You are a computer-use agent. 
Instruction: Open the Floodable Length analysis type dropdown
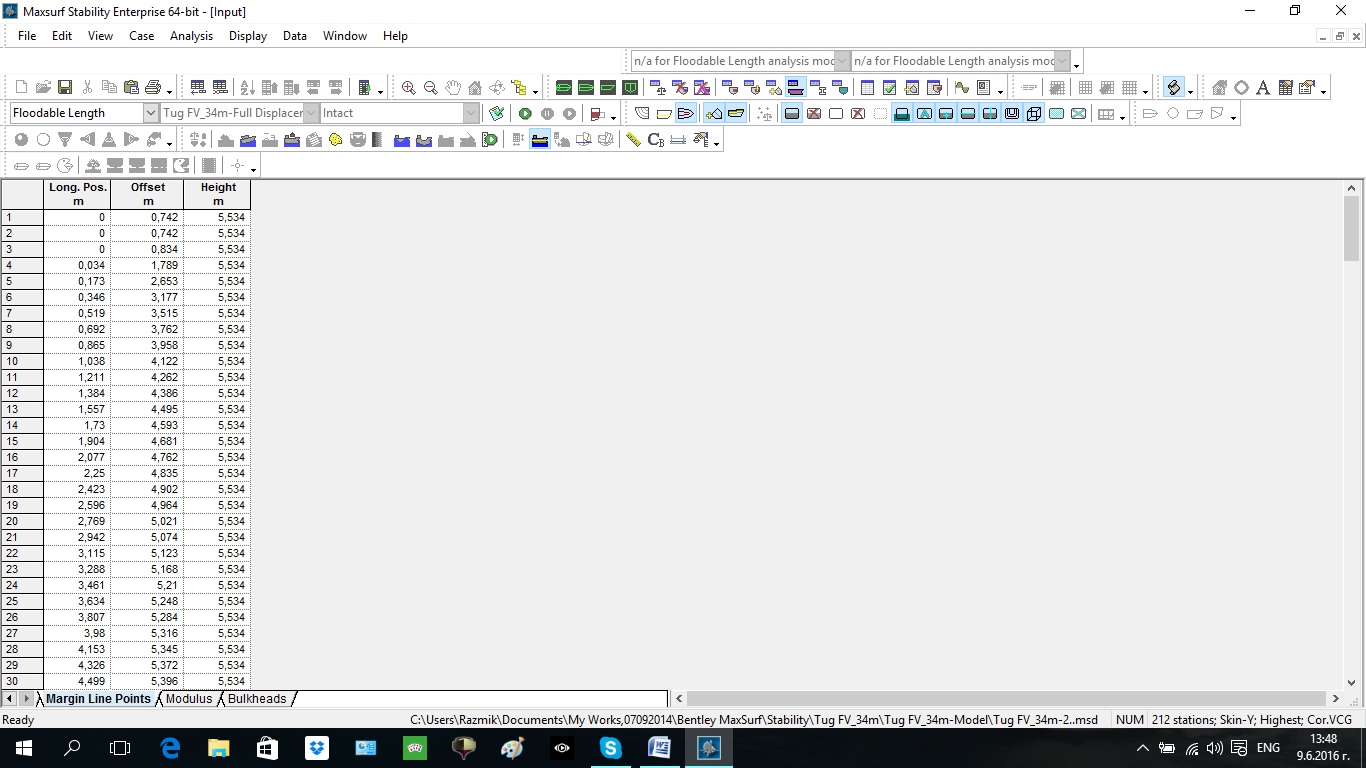pos(151,114)
